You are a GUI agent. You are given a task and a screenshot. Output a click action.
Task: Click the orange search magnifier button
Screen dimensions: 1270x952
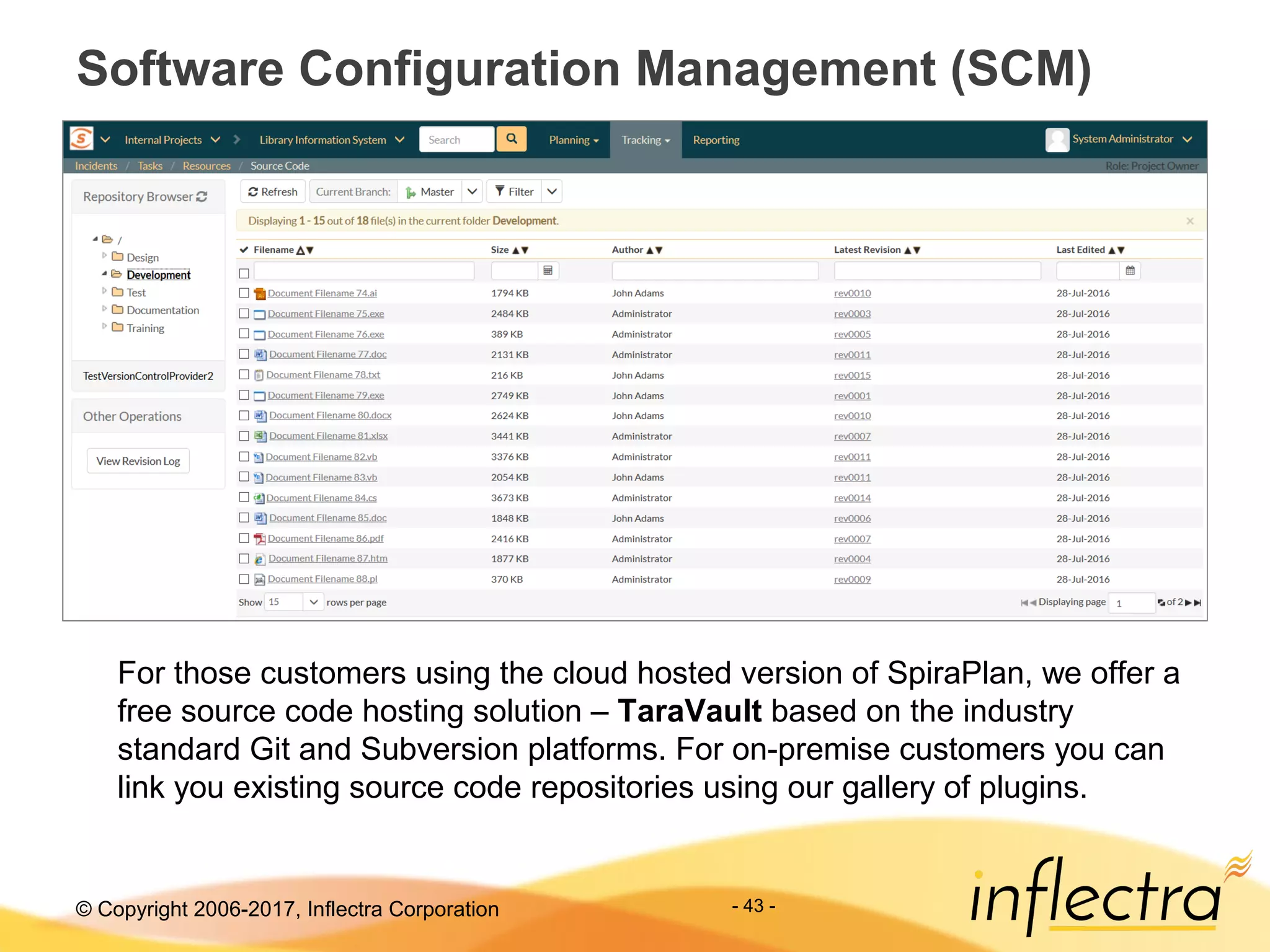[x=512, y=139]
